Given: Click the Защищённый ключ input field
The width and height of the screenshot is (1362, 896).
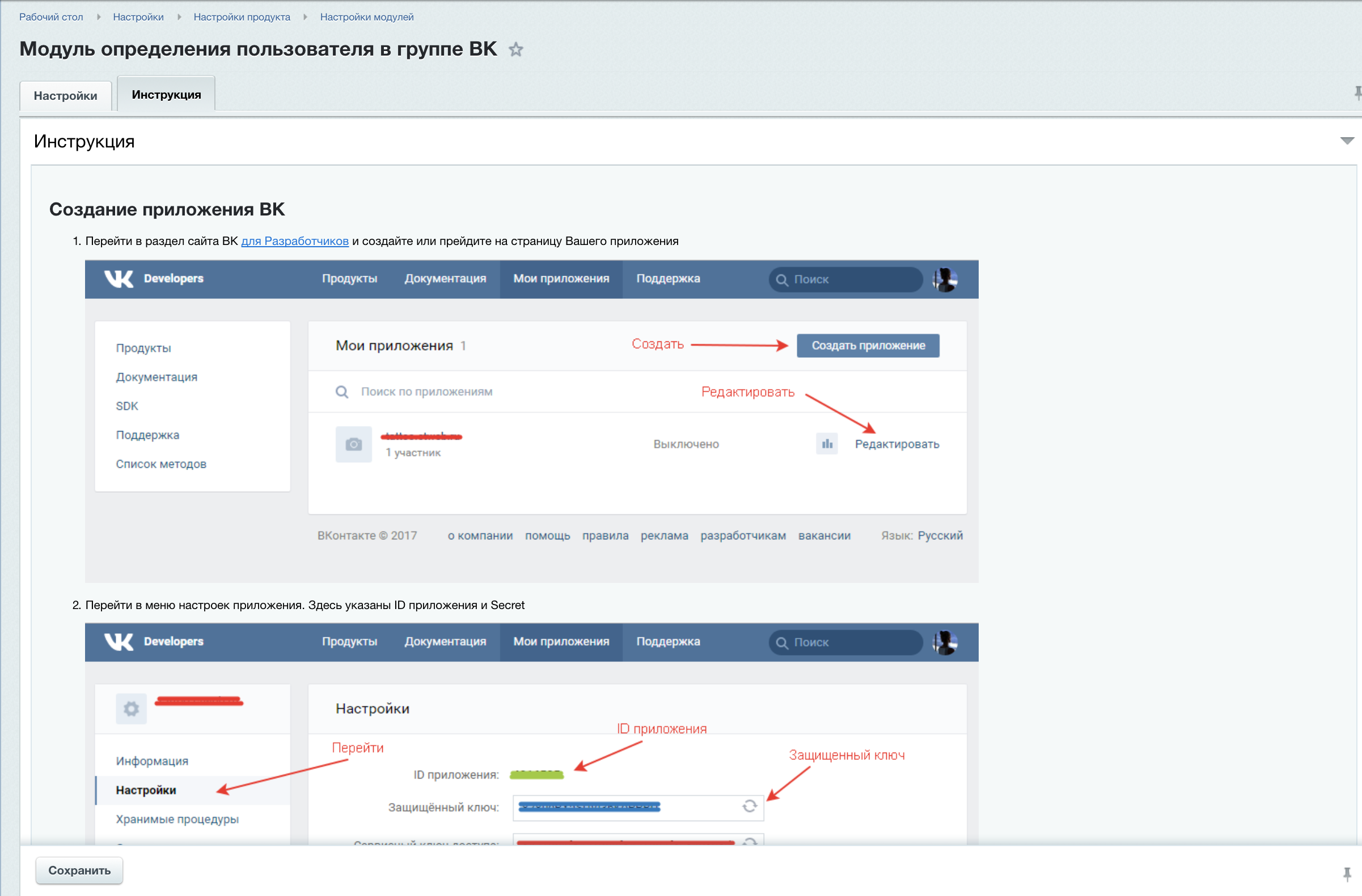Looking at the screenshot, I should coord(638,808).
